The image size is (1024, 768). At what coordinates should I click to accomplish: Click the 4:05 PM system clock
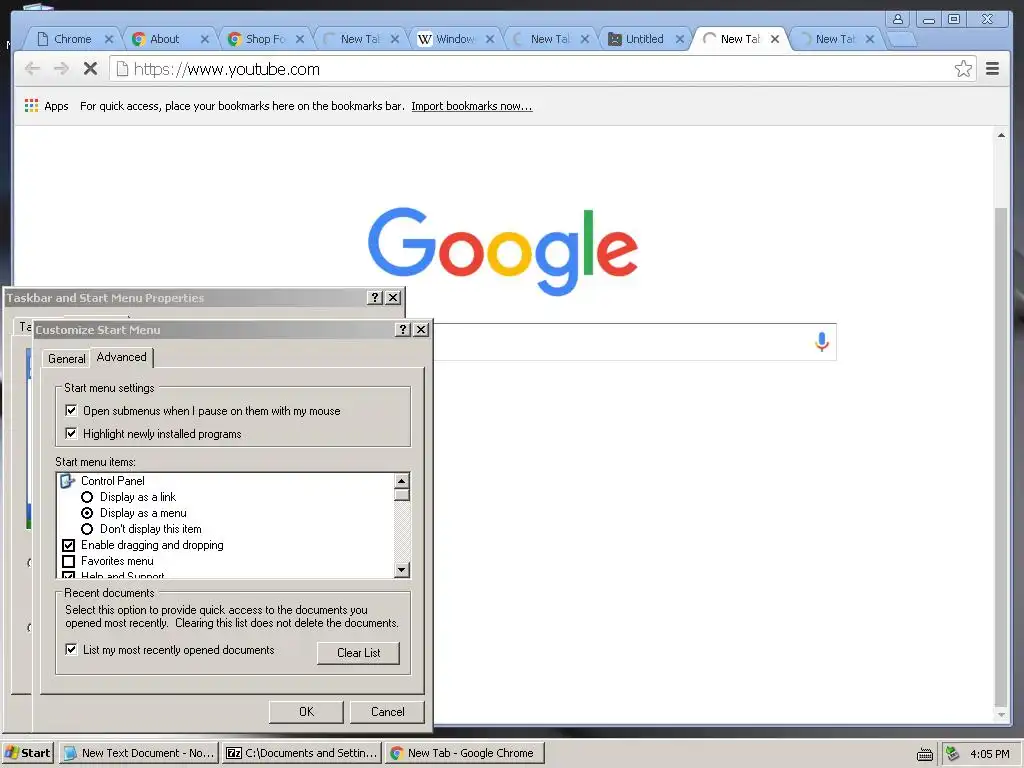coord(989,754)
